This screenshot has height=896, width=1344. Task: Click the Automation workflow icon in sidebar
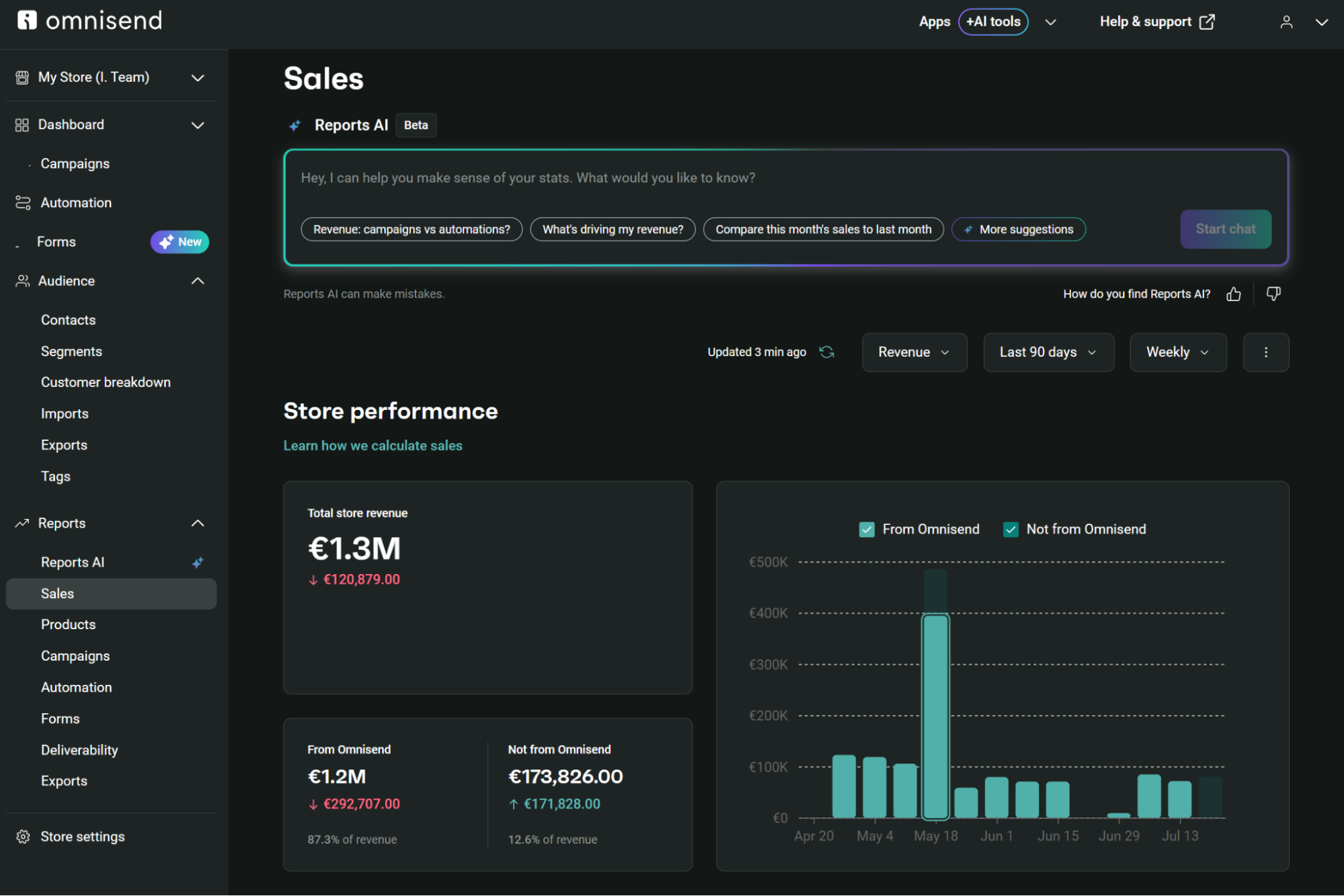23,203
